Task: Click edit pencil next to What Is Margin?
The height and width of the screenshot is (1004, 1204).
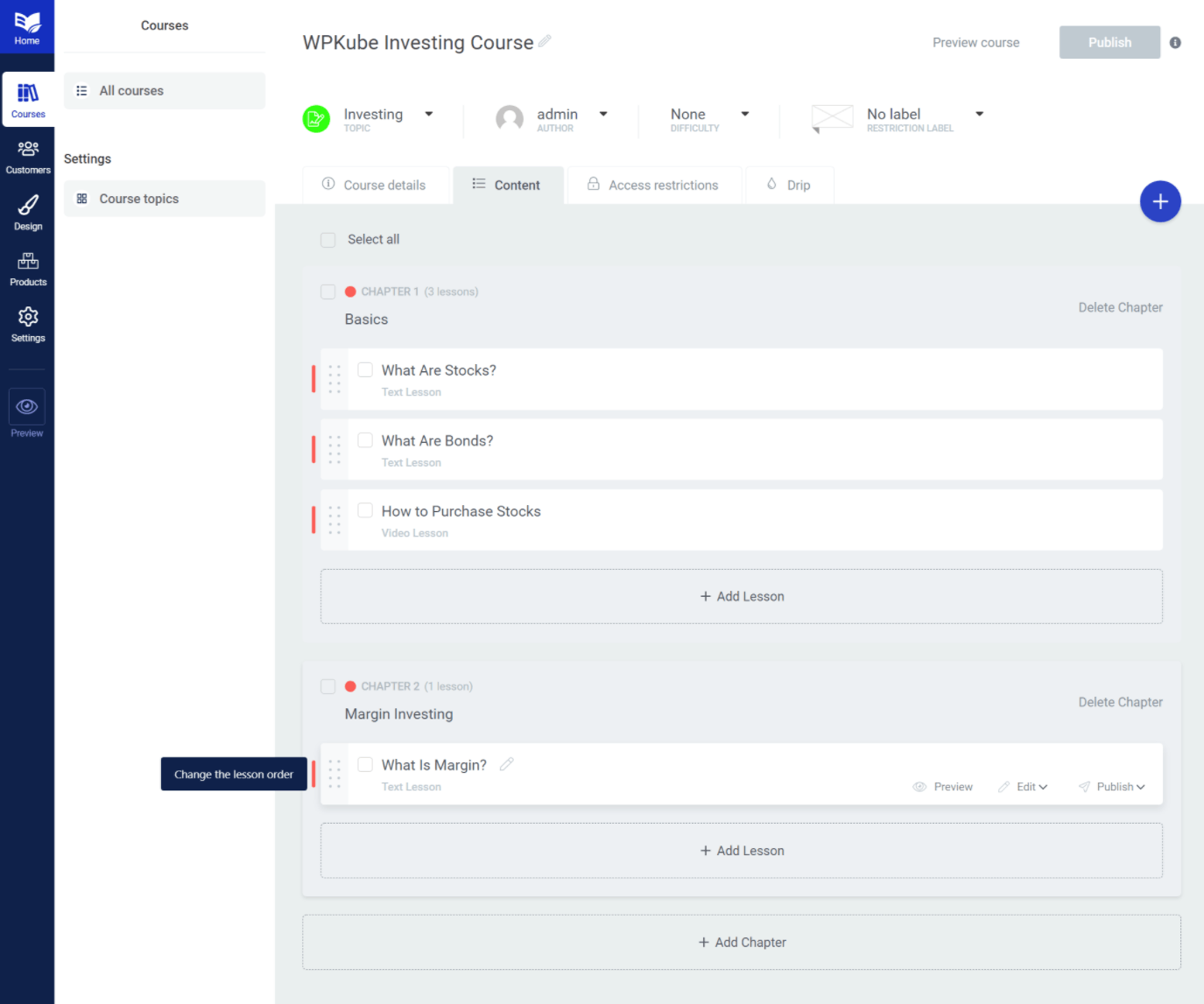Action: [507, 764]
